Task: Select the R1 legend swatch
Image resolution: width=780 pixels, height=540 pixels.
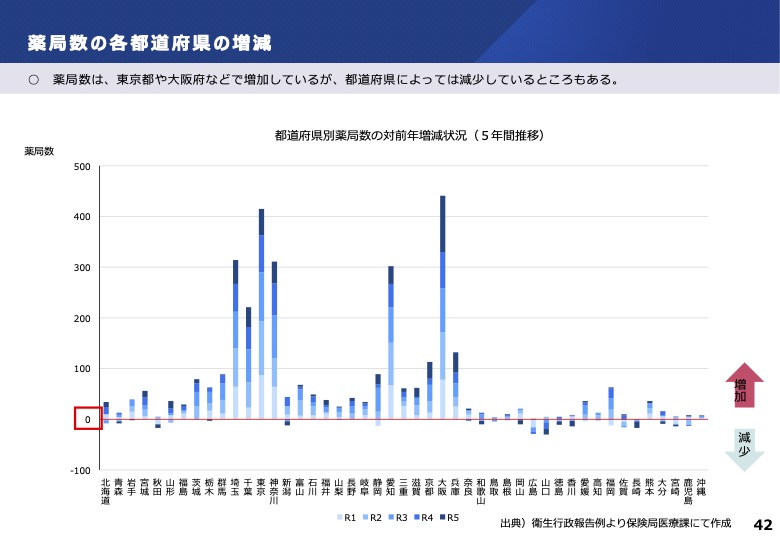Action: pos(340,518)
